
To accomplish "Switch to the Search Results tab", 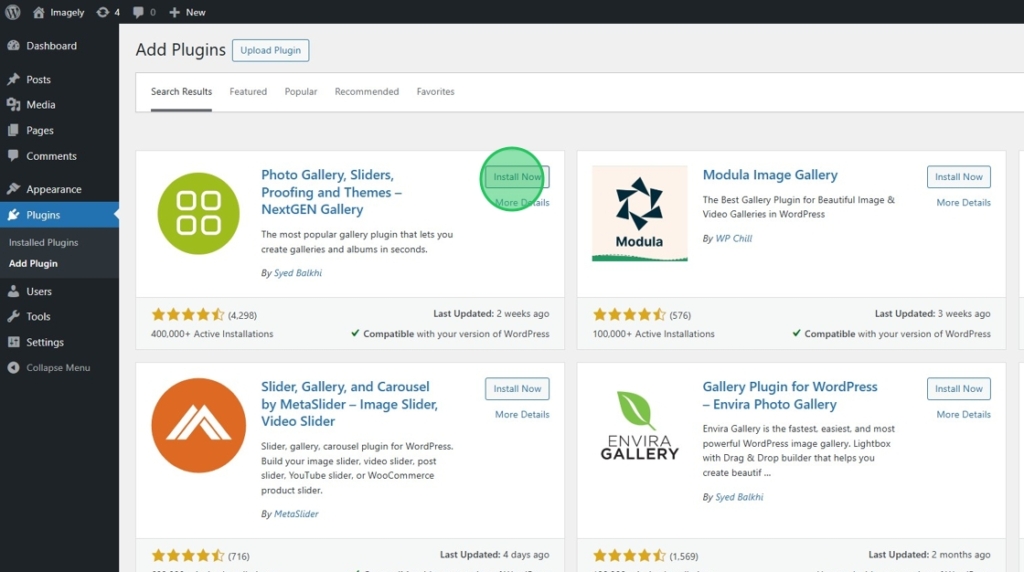I will (182, 91).
